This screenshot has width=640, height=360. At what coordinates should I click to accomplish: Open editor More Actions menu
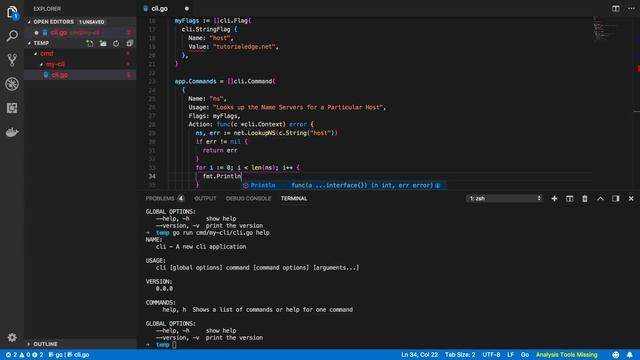(631, 9)
